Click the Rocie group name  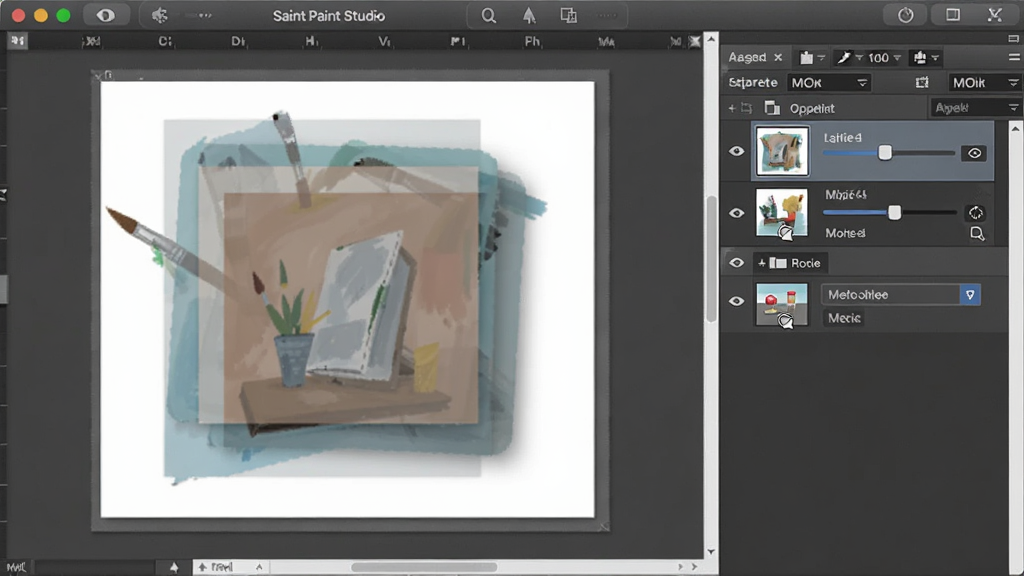pos(805,263)
